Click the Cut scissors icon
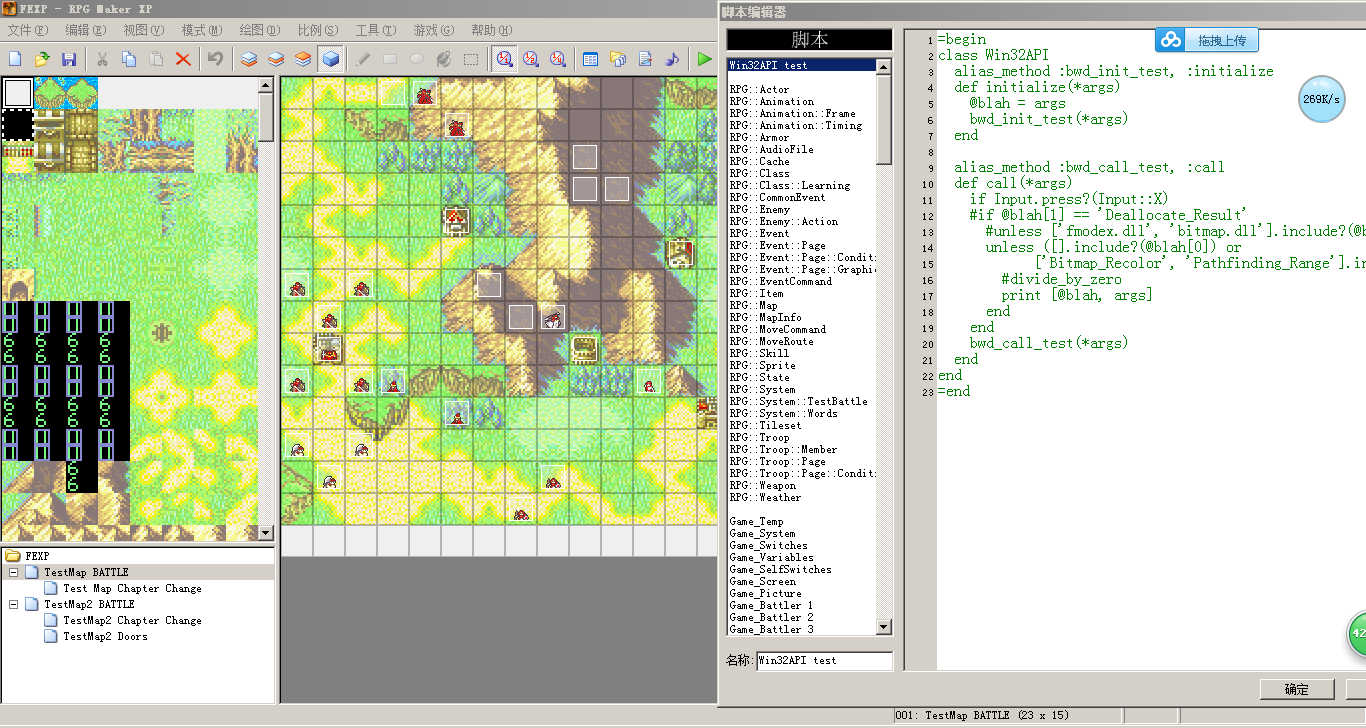Viewport: 1366px width, 728px height. coord(102,59)
